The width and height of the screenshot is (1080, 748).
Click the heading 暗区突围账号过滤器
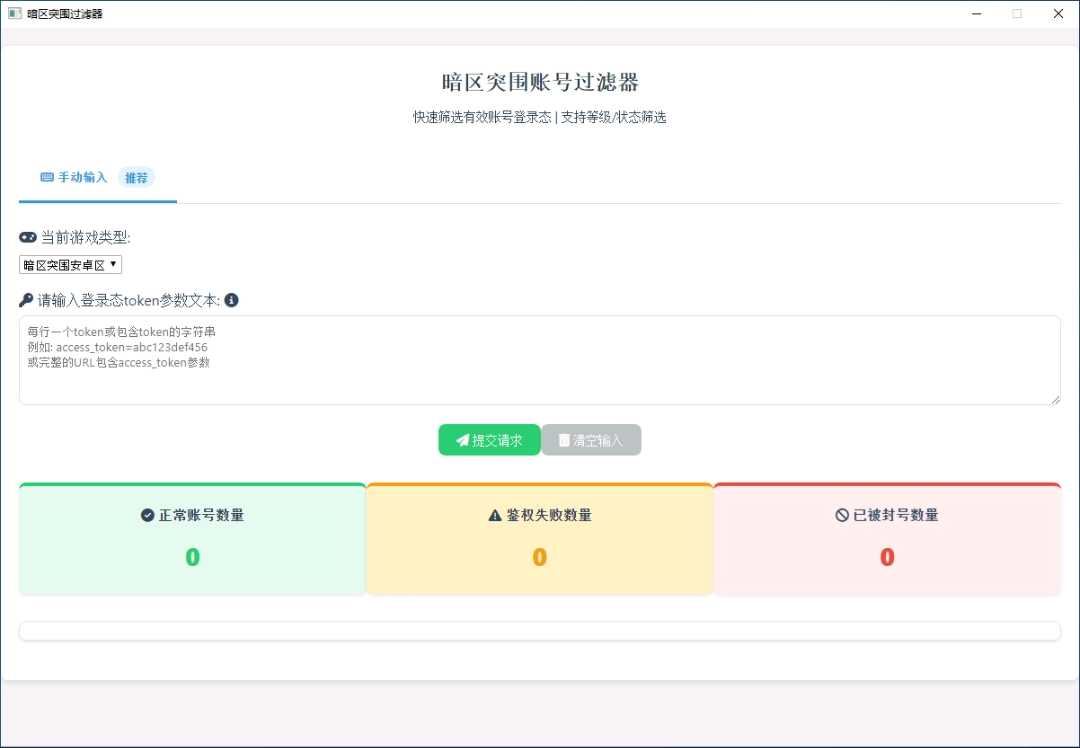click(x=540, y=83)
